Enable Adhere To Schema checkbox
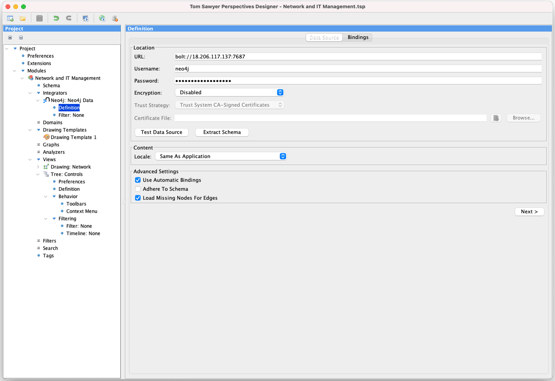The image size is (555, 381). click(138, 189)
